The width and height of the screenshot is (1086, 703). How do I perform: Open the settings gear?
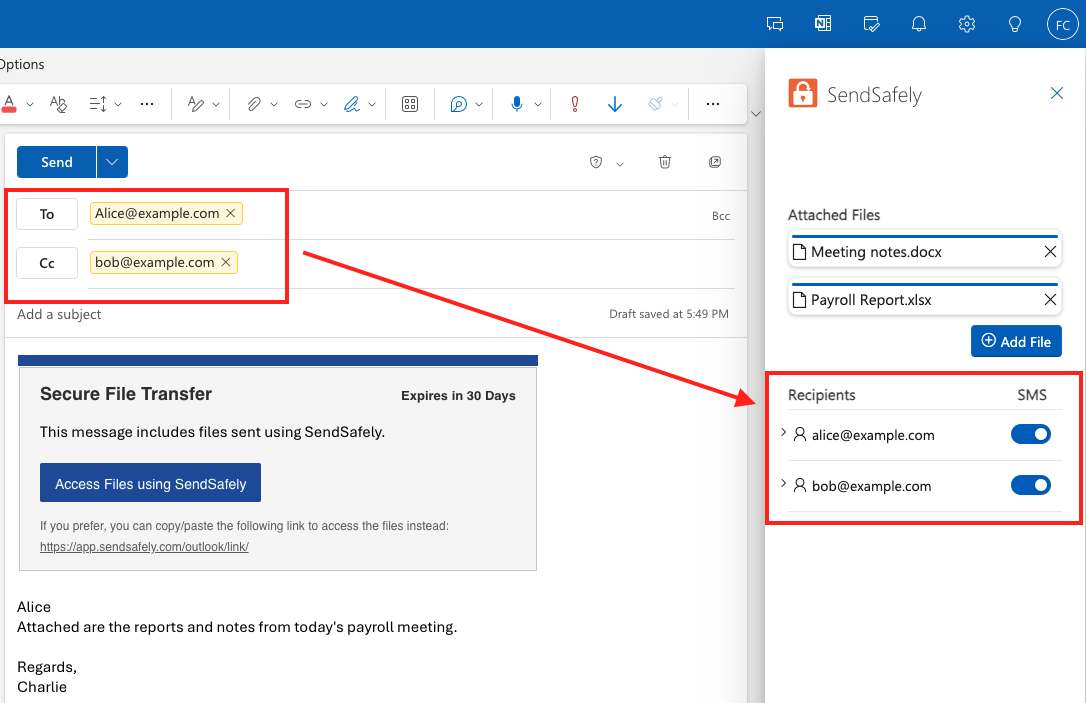click(x=967, y=24)
